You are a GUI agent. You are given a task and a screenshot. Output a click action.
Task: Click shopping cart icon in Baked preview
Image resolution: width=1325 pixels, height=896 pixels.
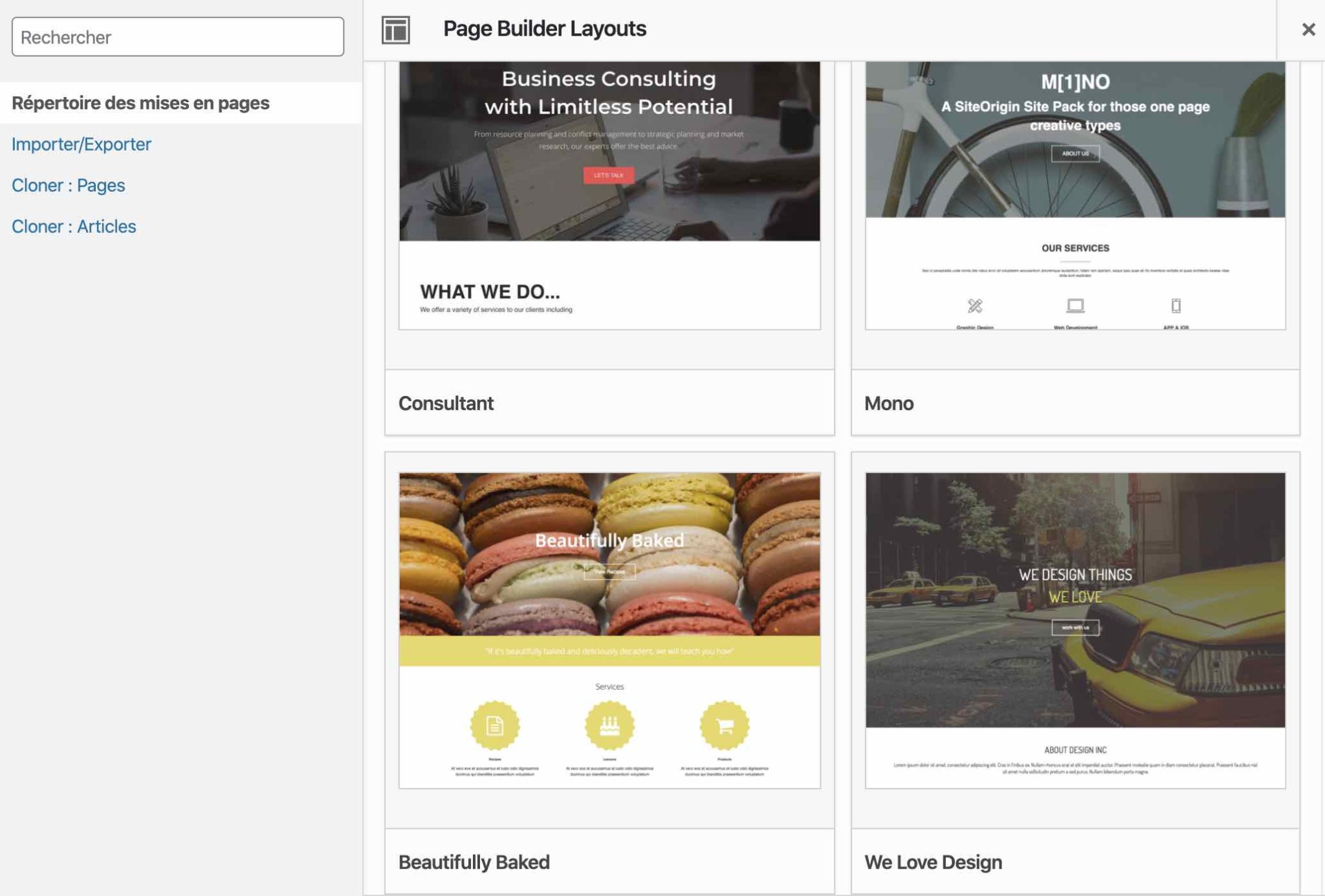(x=724, y=725)
